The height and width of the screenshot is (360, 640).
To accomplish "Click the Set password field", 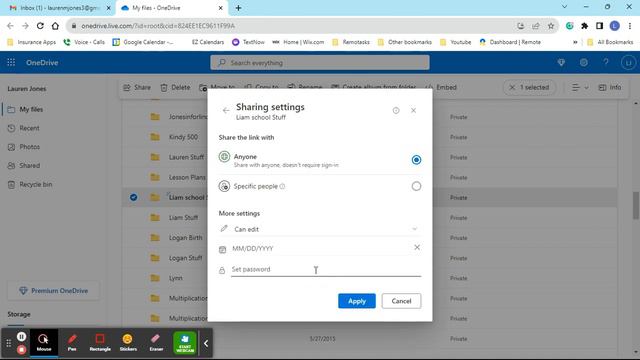I will pos(326,269).
